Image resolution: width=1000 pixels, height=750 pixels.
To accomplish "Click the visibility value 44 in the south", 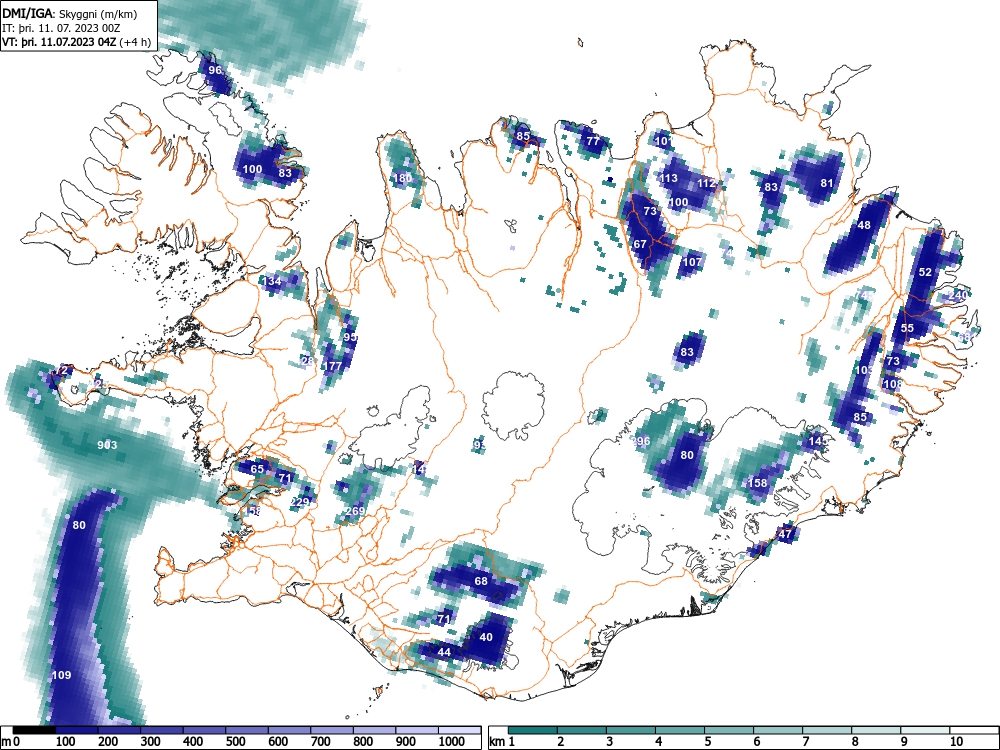I will 444,652.
